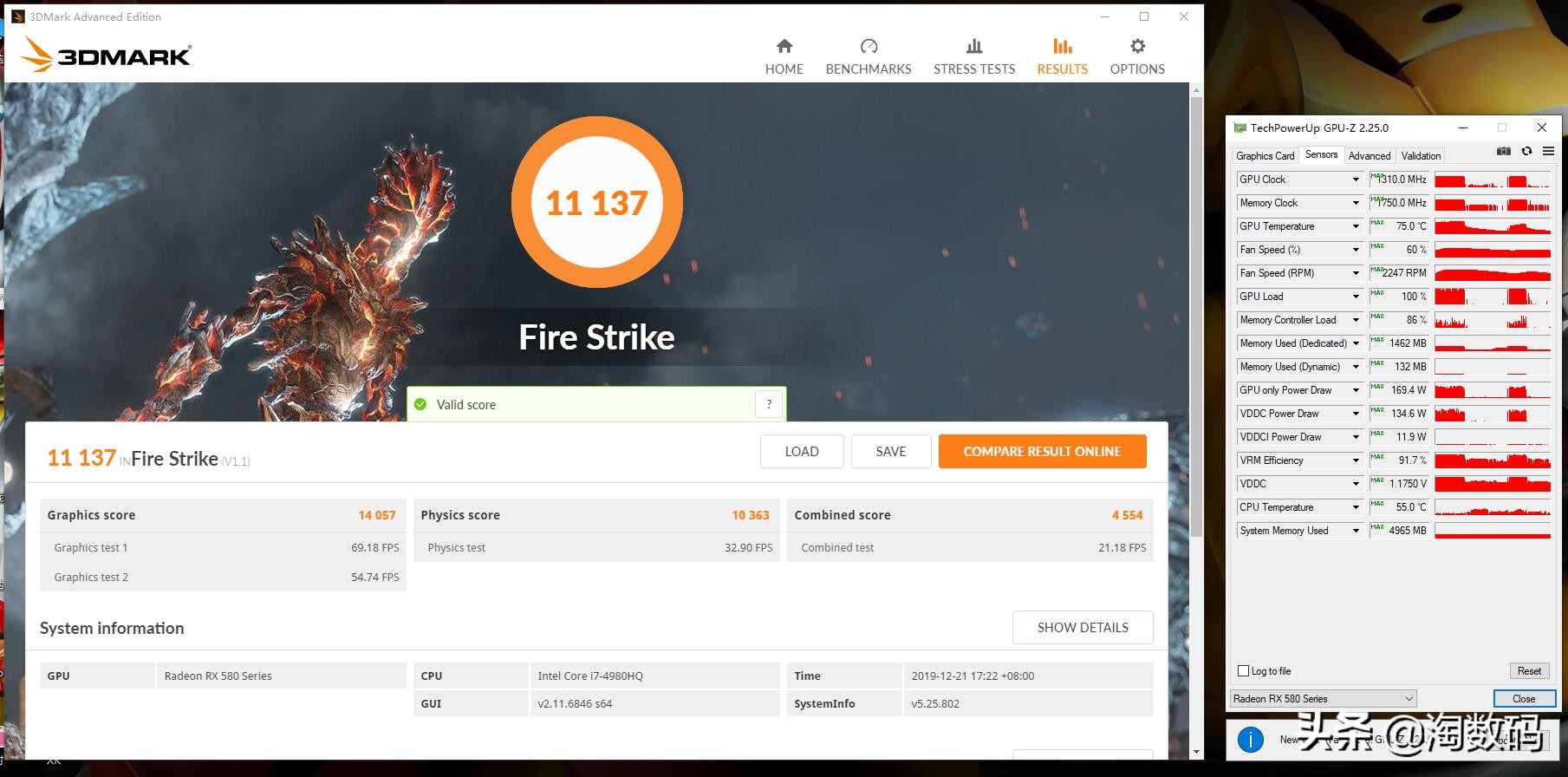The image size is (1568, 777).
Task: Click Graphics test 1 row 69.18 FPS
Action: click(223, 548)
